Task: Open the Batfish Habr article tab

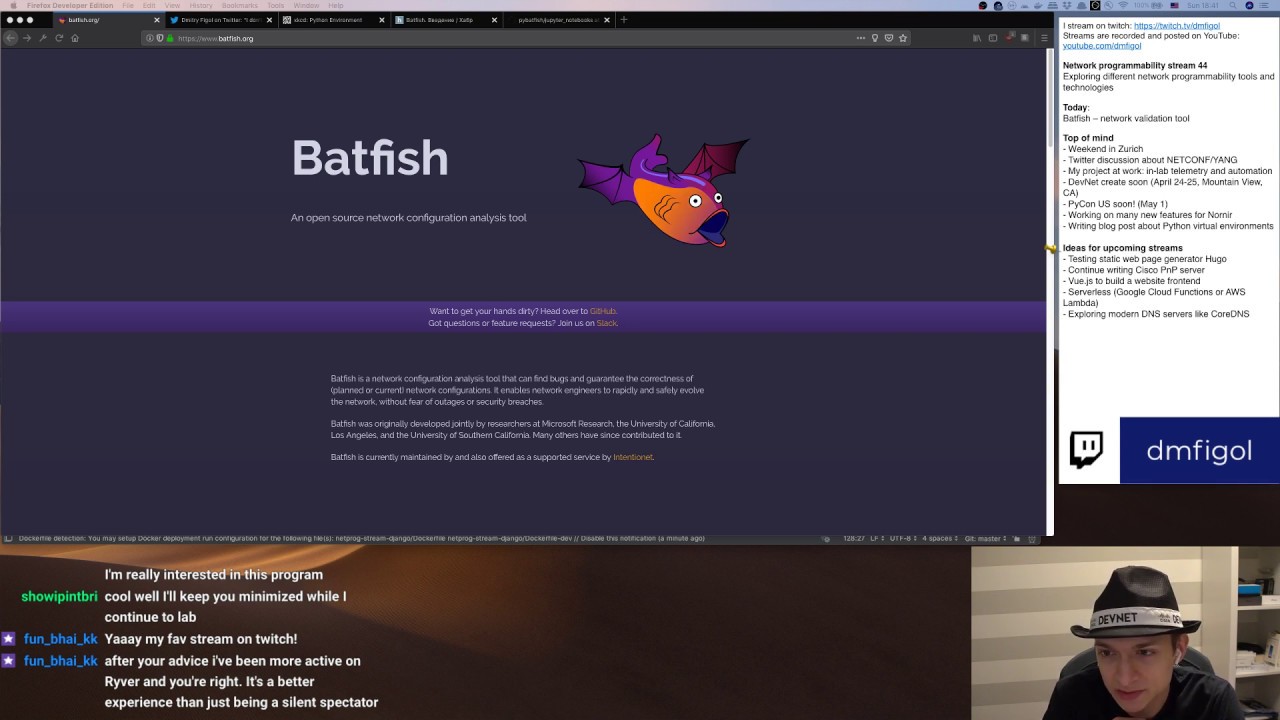Action: tap(447, 20)
